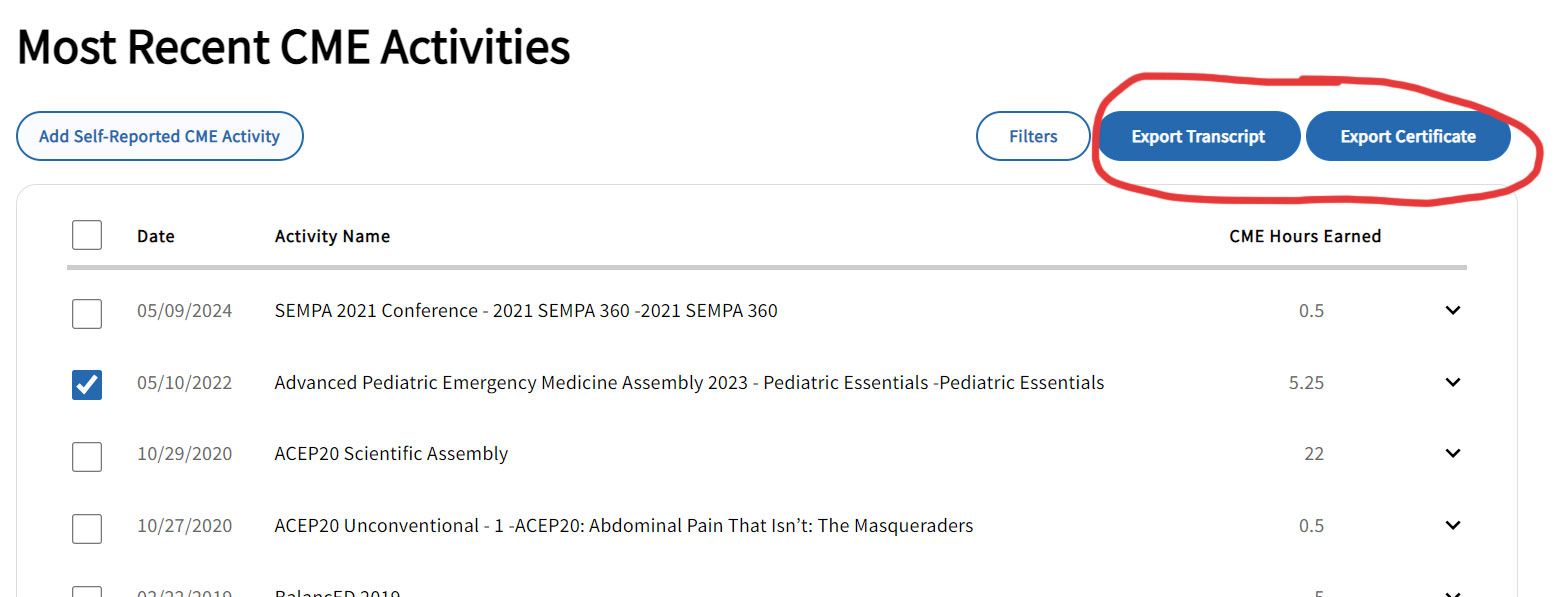Viewport: 1565px width, 597px height.
Task: Click the CME Hours Earned column header
Action: [x=1305, y=237]
